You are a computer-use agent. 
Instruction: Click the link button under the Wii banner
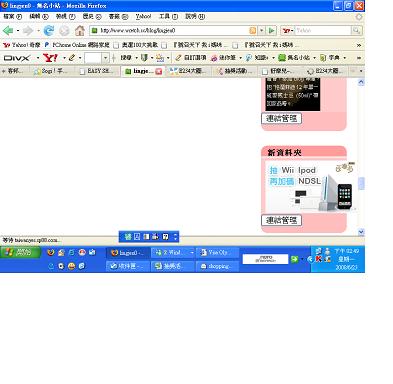pos(282,220)
